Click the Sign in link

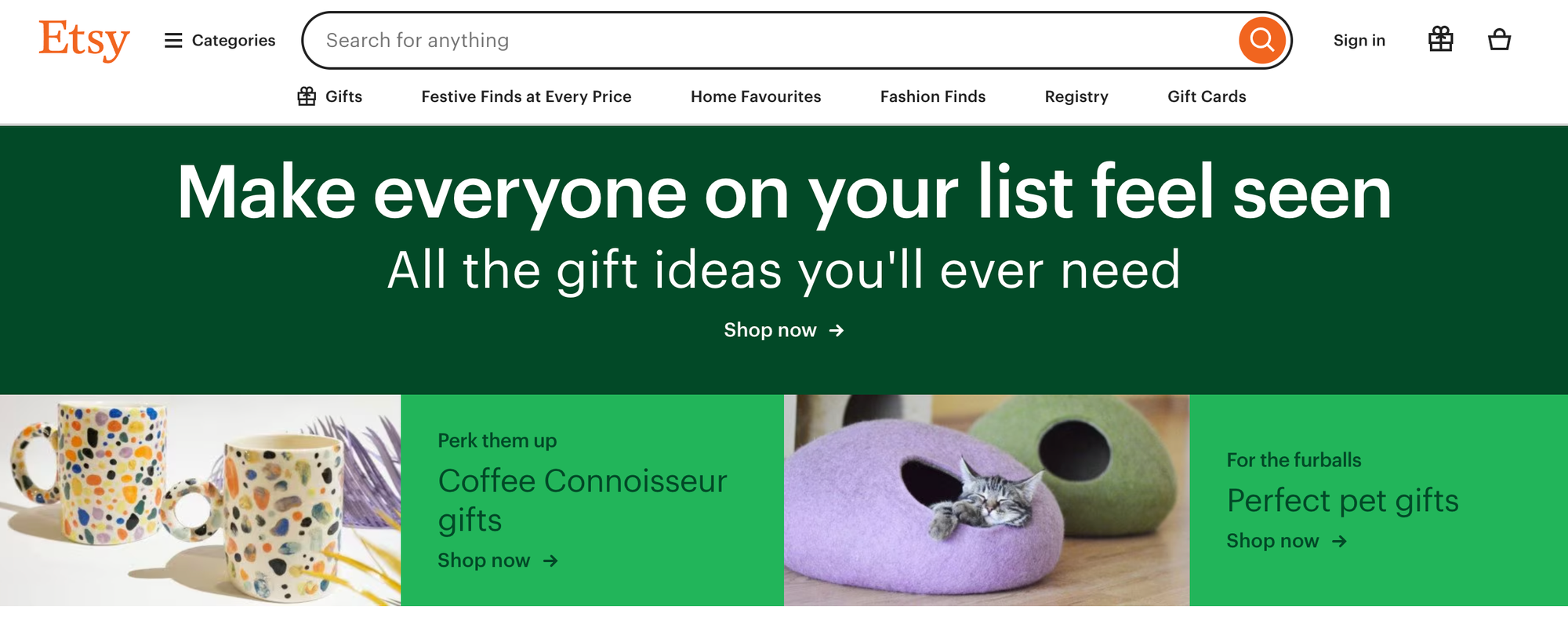(x=1359, y=40)
